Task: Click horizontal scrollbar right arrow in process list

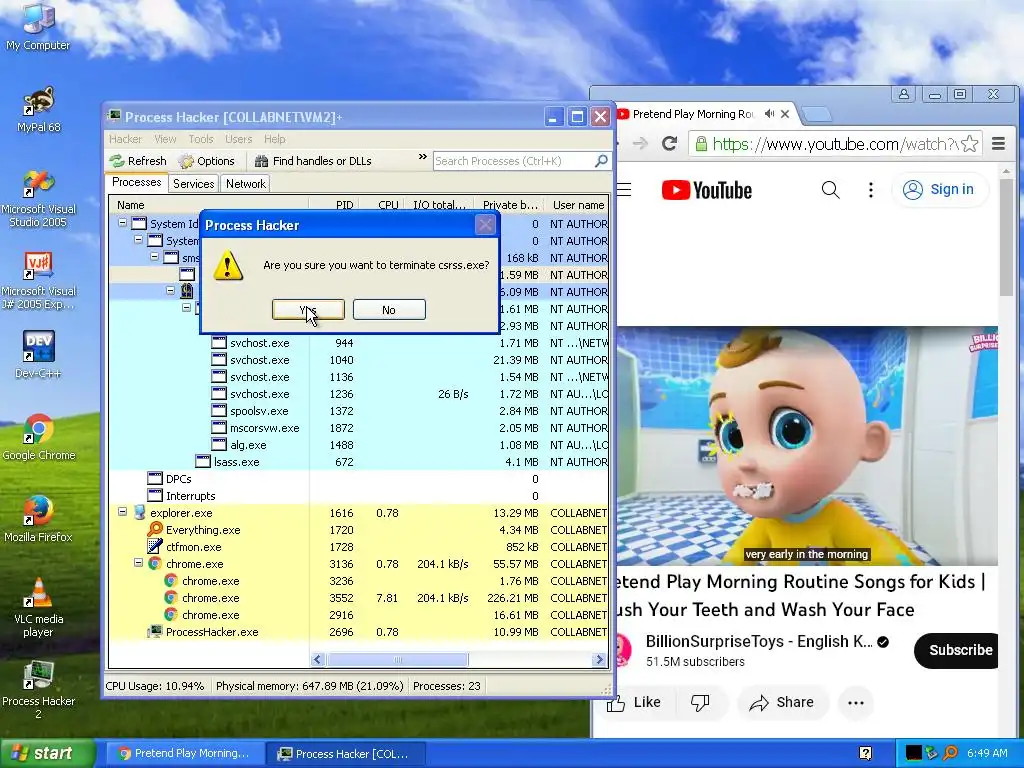Action: 599,660
